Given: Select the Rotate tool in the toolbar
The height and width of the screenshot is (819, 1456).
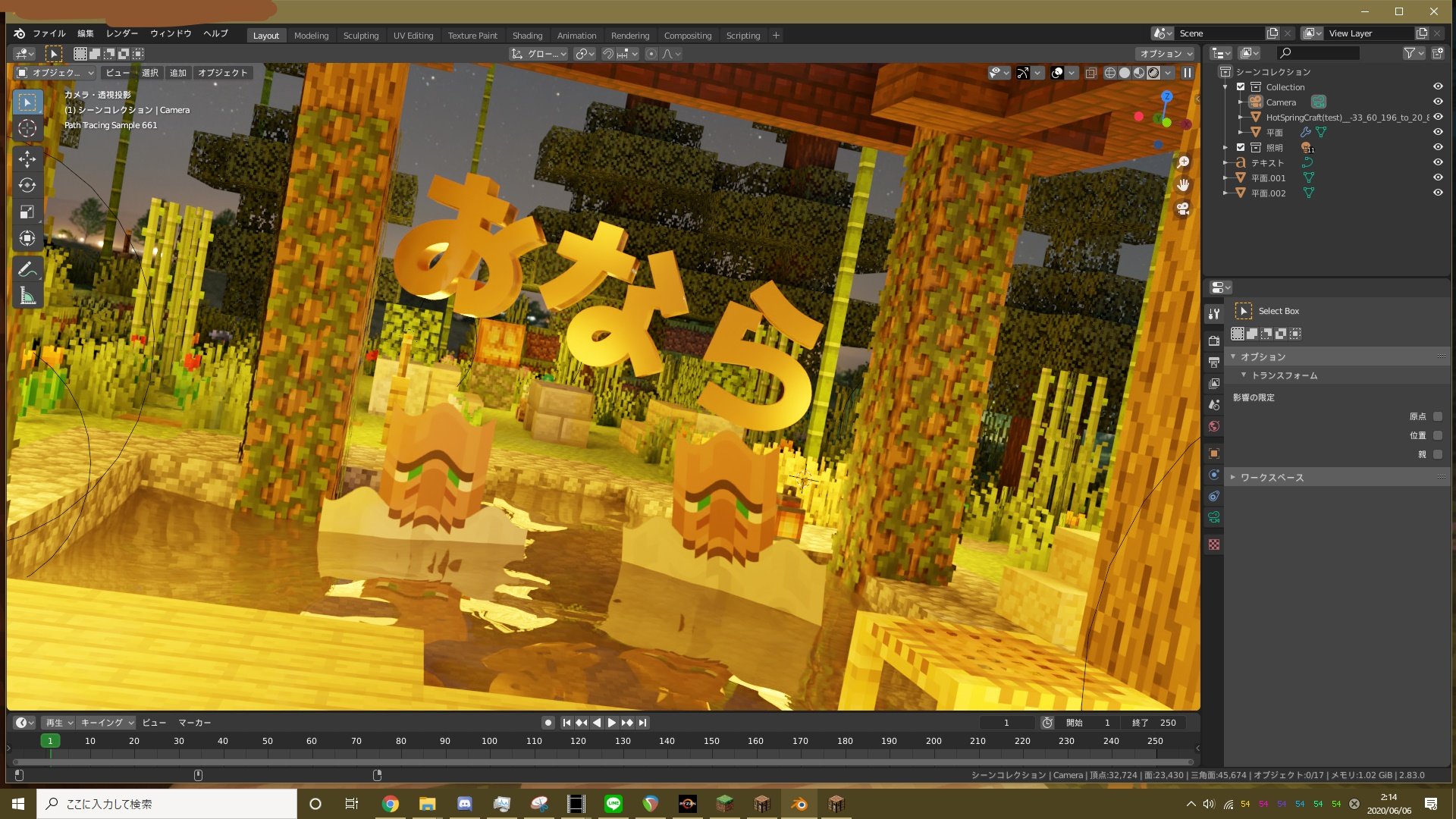Looking at the screenshot, I should click(27, 186).
